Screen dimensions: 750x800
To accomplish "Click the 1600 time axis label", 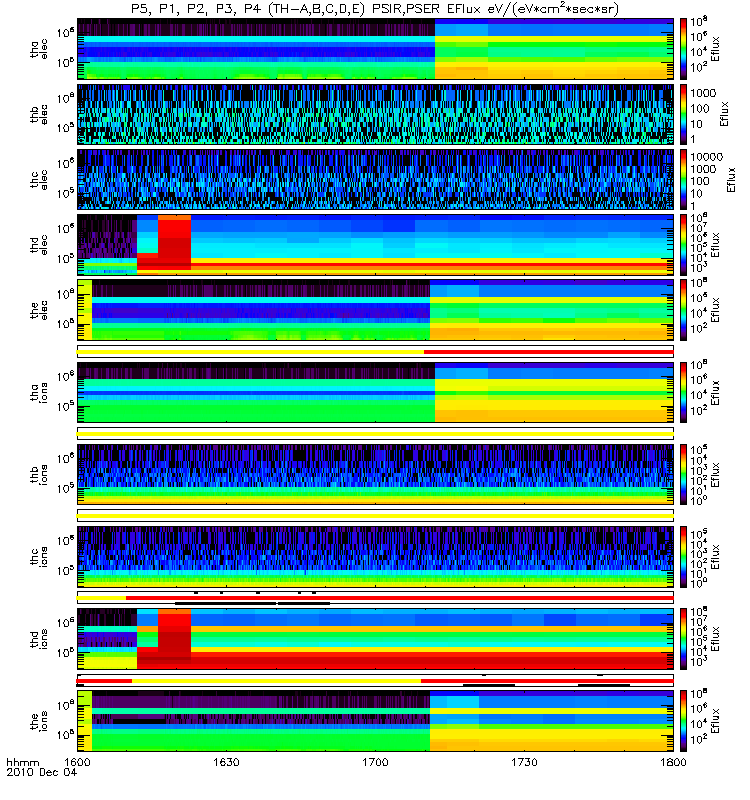I will [x=77, y=762].
